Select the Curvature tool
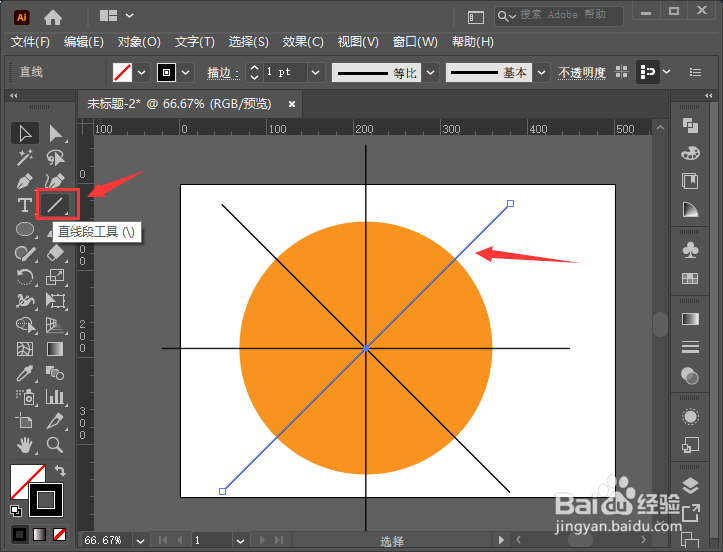Screen dimensions: 723x552 55,181
